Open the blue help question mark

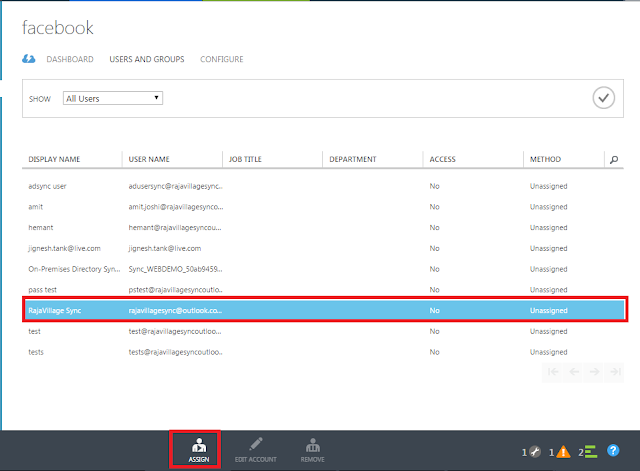pyautogui.click(x=613, y=451)
